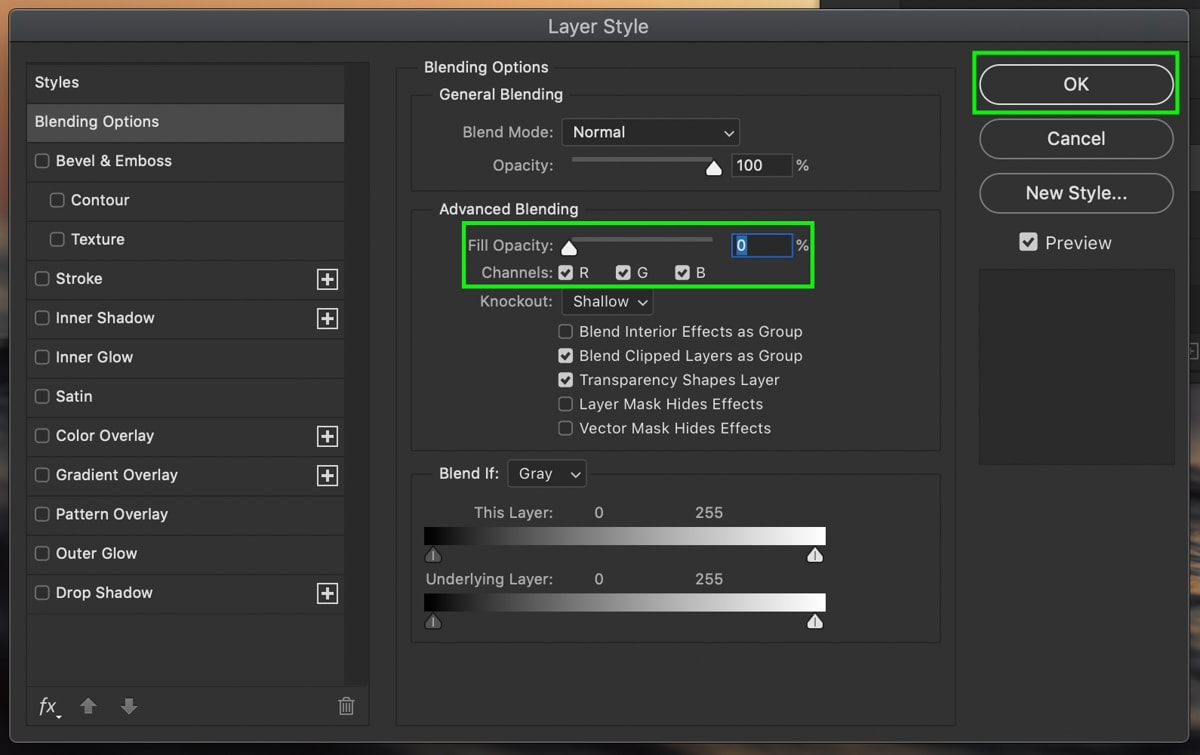1200x755 pixels.
Task: Uncheck the B channel checkbox
Action: tap(682, 272)
